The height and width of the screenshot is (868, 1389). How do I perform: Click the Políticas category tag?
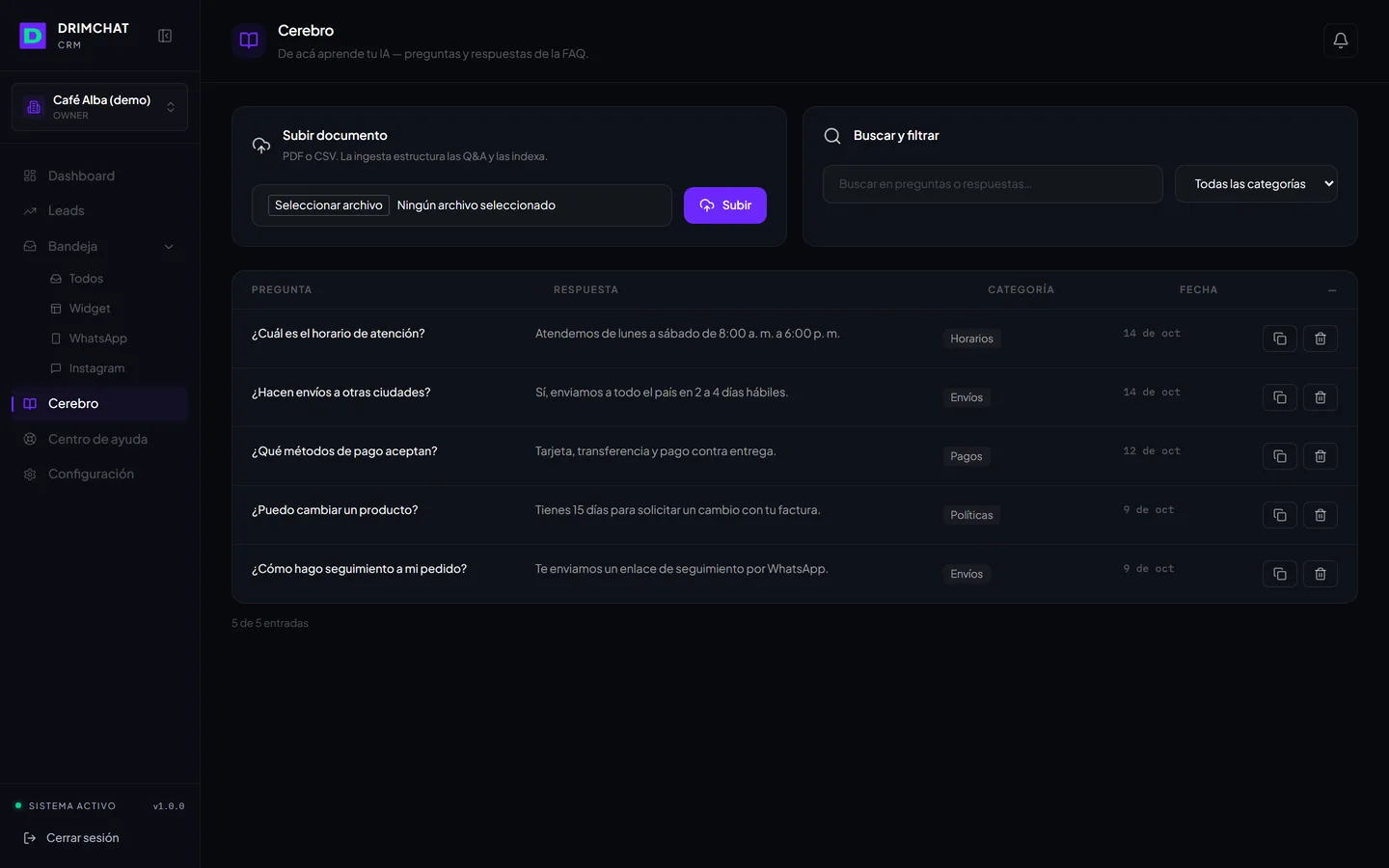[971, 515]
